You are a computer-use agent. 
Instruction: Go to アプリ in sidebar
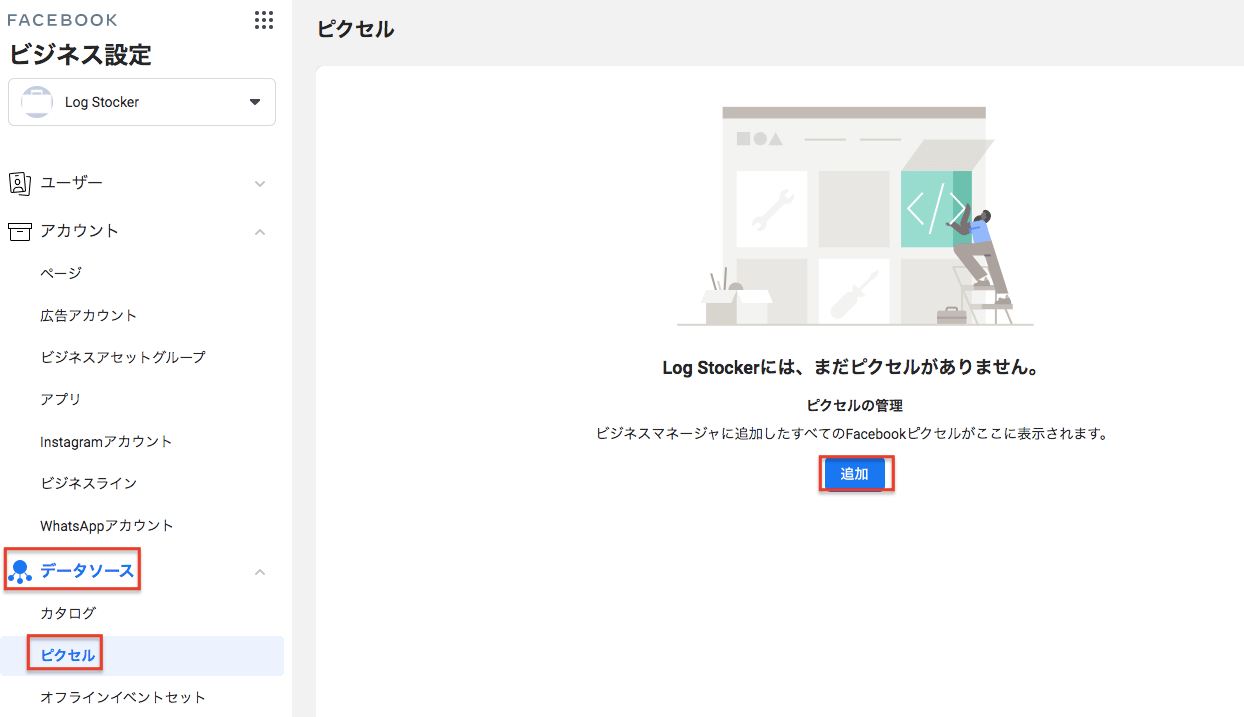pyautogui.click(x=61, y=399)
